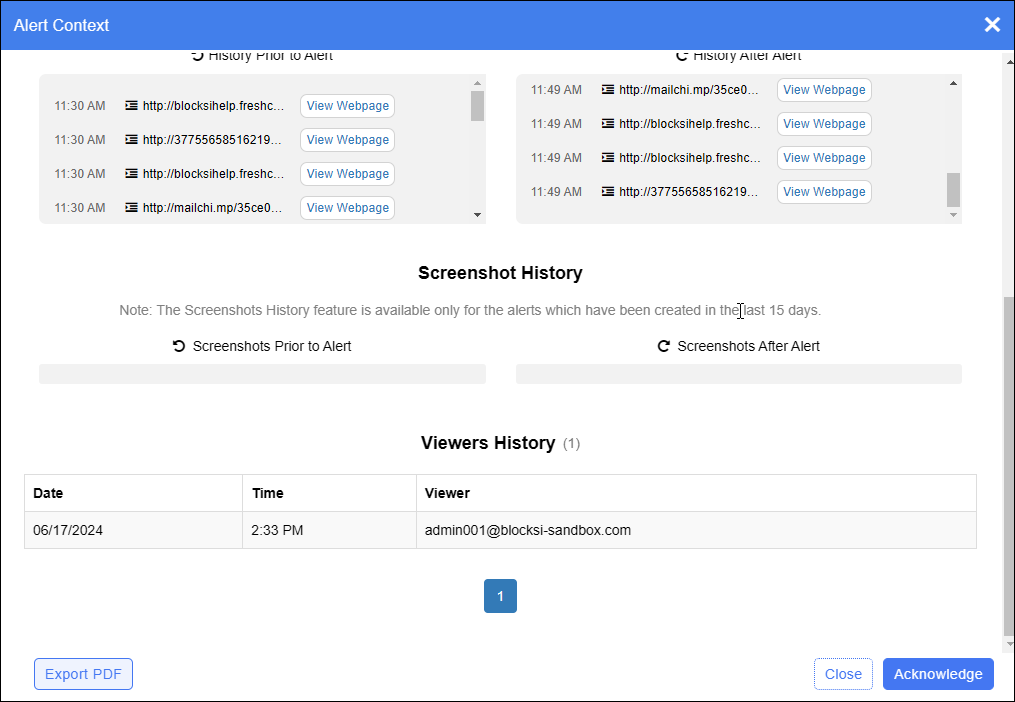The width and height of the screenshot is (1015, 702).
Task: Click the Screenshots Prior to Alert label
Action: pos(272,346)
